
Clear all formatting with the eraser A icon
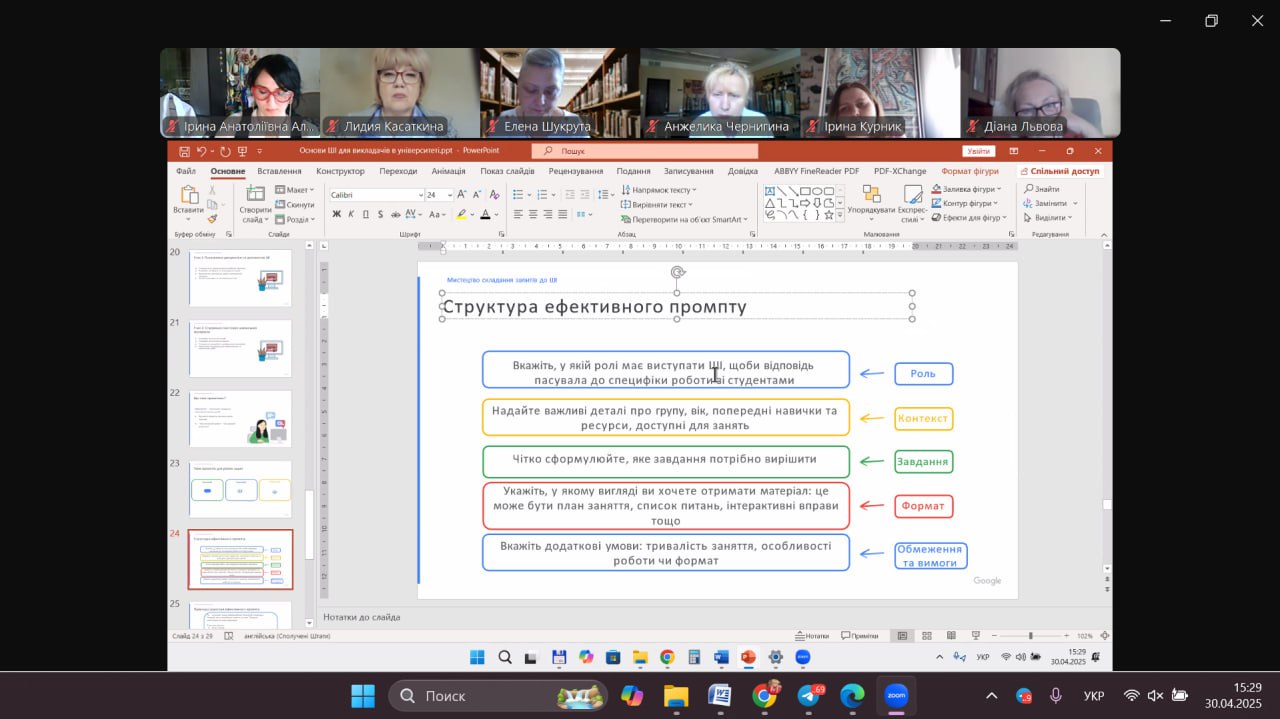click(495, 195)
